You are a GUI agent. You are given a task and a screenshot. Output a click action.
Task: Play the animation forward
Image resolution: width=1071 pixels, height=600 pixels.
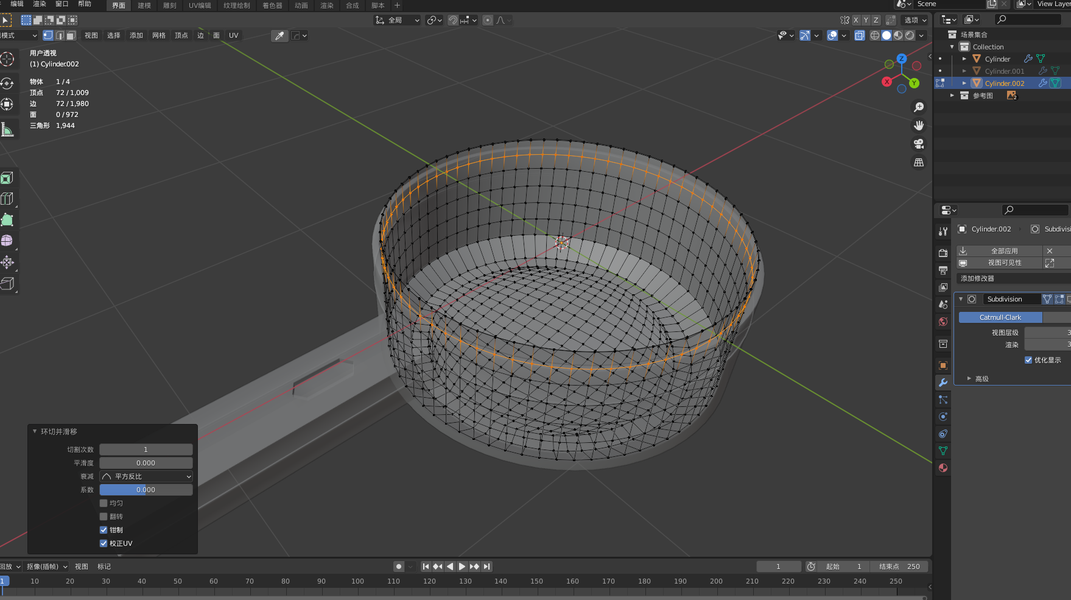462,567
